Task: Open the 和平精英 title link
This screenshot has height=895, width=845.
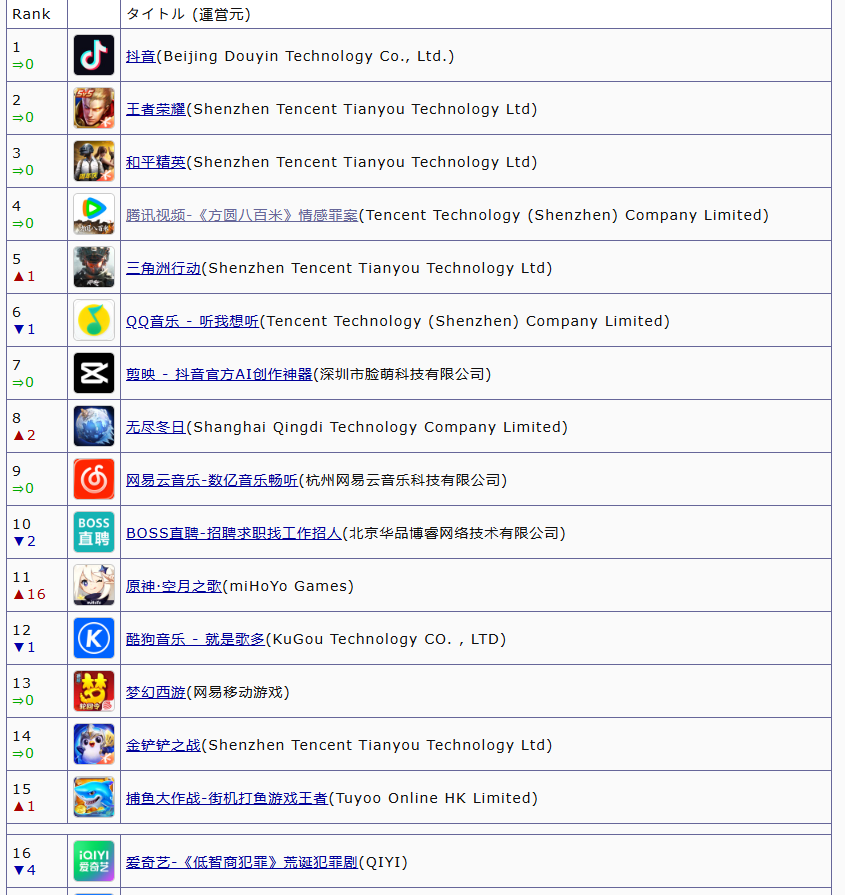Action: click(156, 162)
